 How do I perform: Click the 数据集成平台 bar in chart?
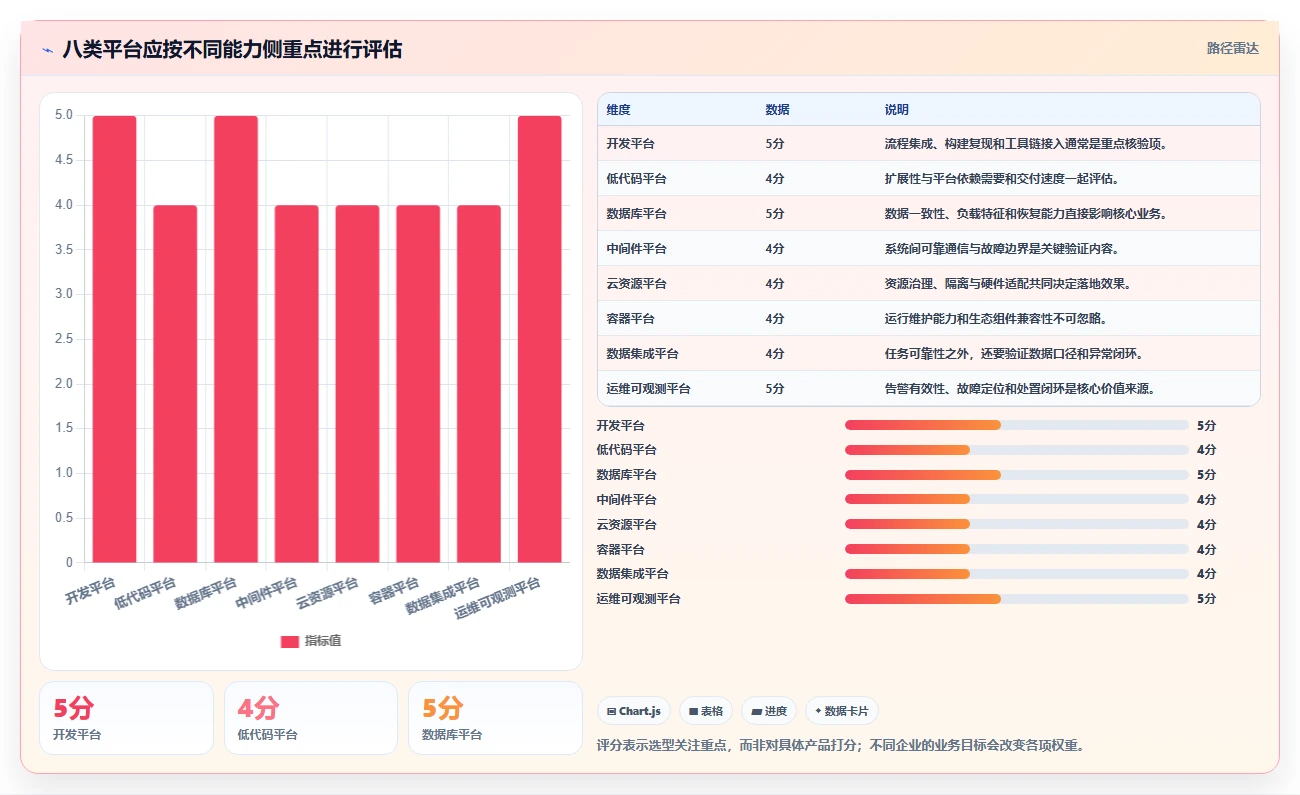479,384
